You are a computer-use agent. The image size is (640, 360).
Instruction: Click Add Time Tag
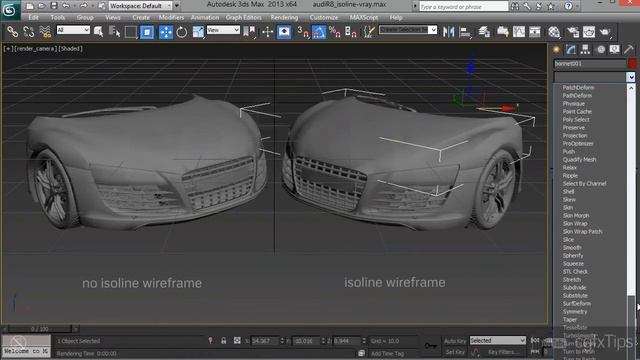pos(387,353)
